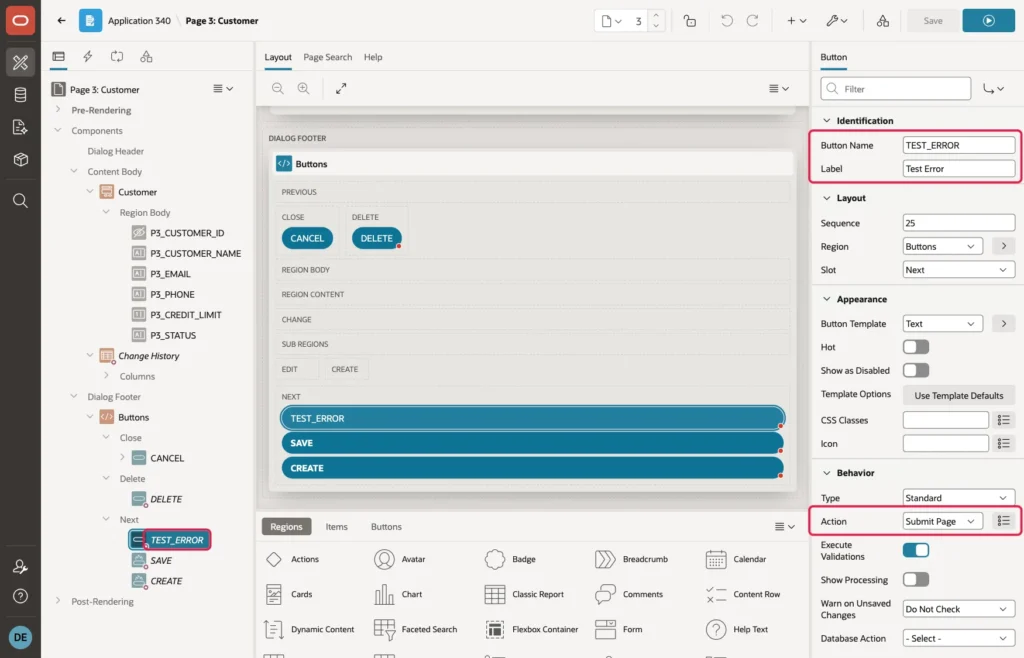Screen dimensions: 1024x658
Task: Open SQL Workshop database icon in sidebar
Action: 20,95
